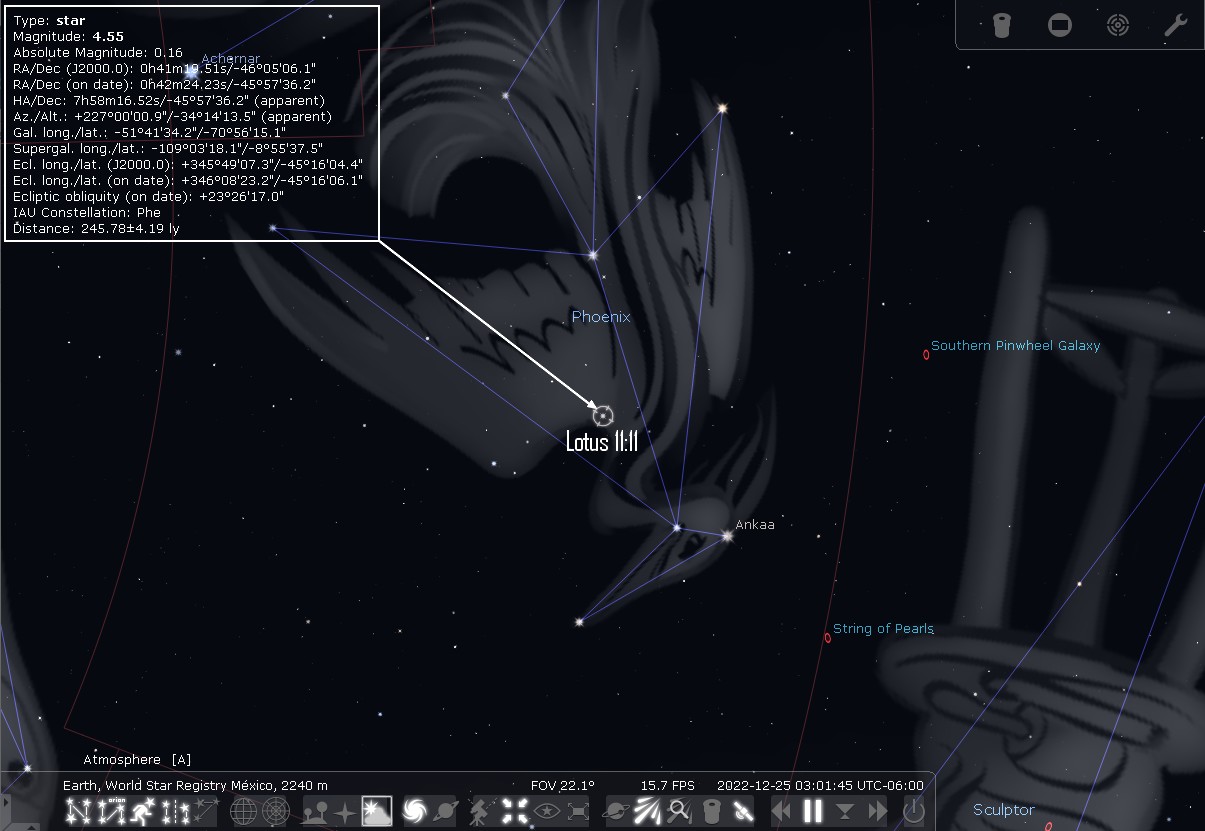The height and width of the screenshot is (831, 1205).
Task: Click the 'Sculptor' constellation label
Action: [1004, 810]
